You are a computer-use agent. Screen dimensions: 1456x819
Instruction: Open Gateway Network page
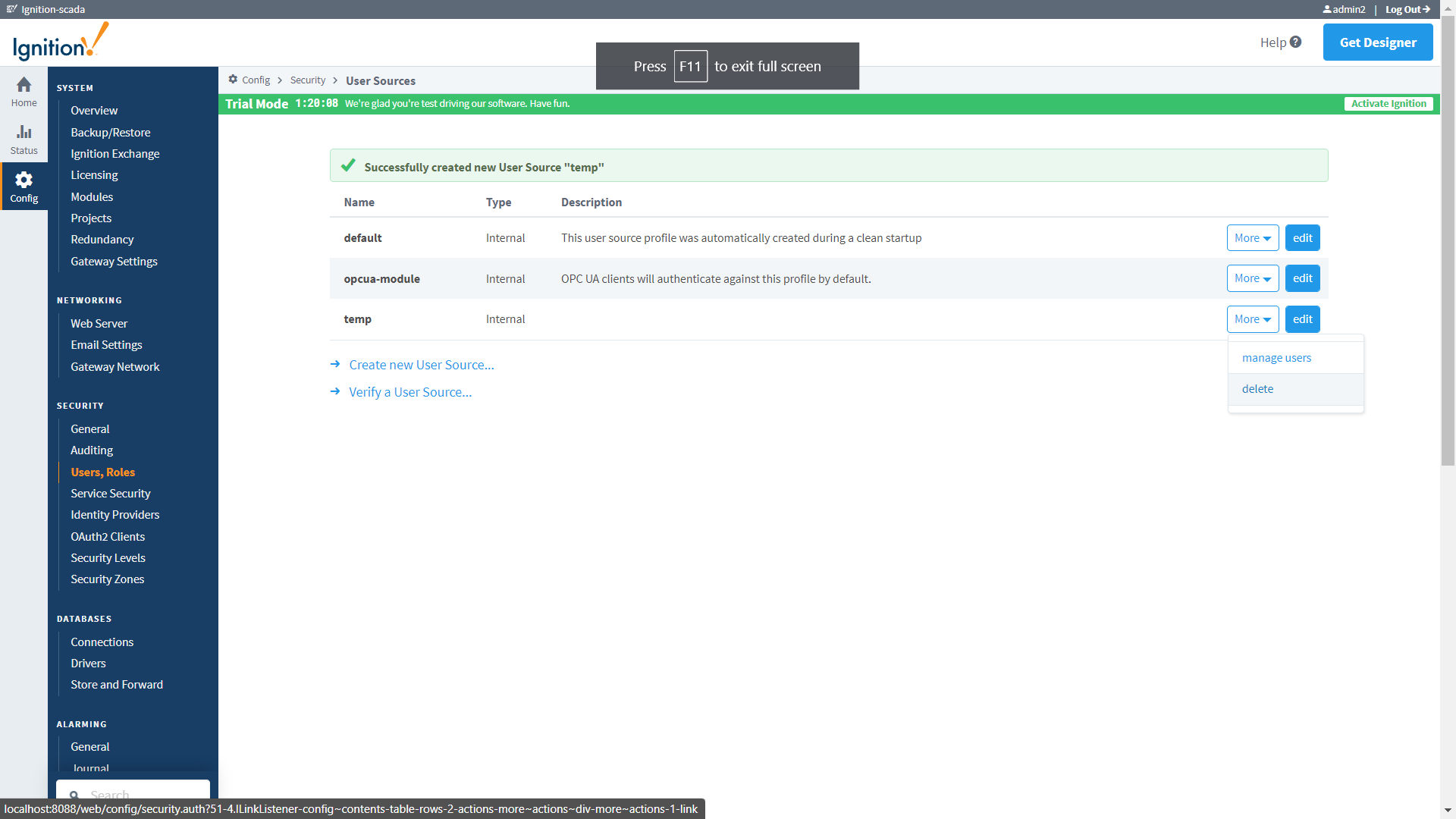point(115,366)
